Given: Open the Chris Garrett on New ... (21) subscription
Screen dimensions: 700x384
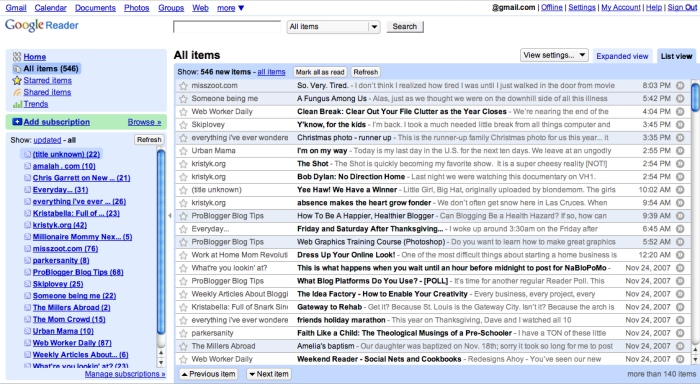Looking at the screenshot, I should (81, 178).
